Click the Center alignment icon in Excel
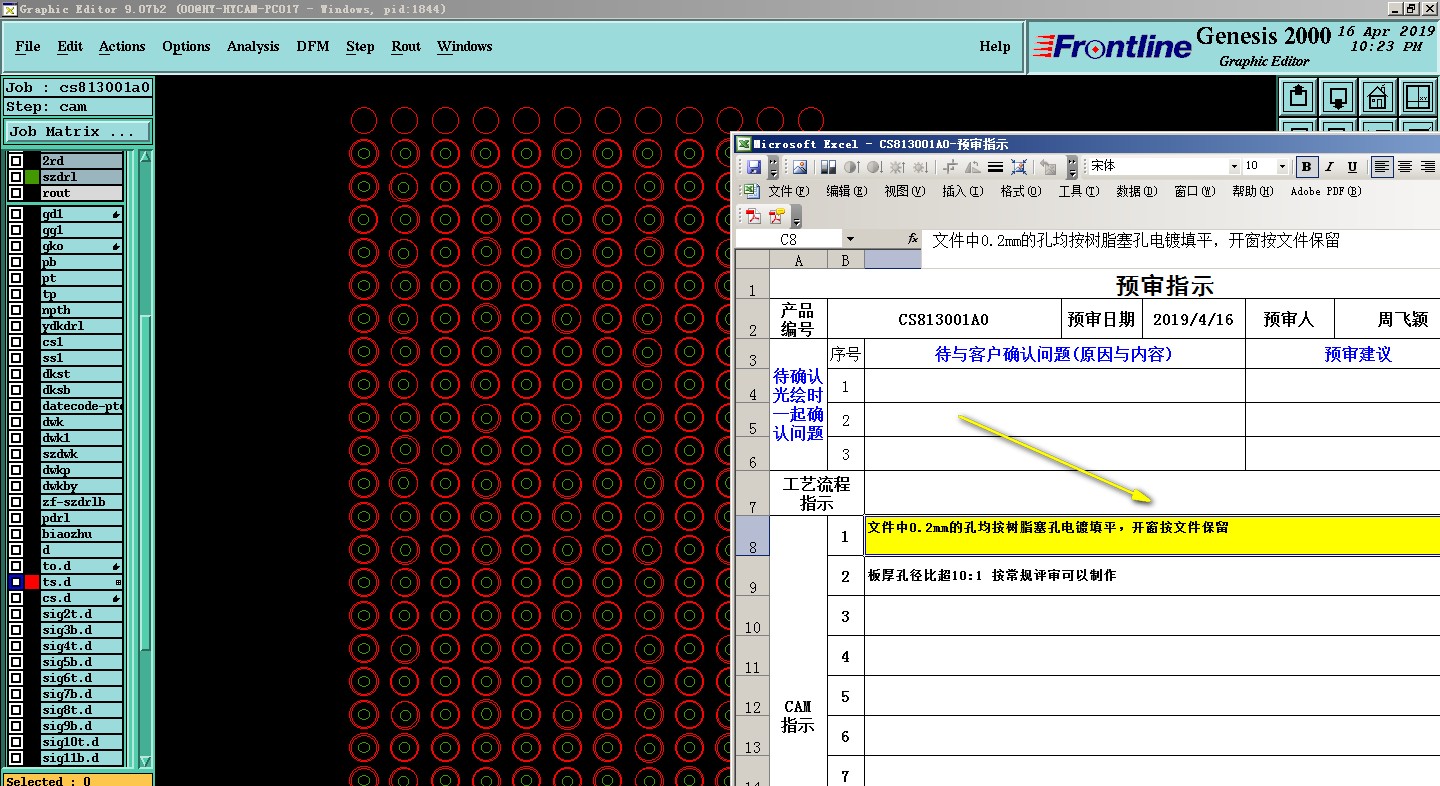Image resolution: width=1440 pixels, height=786 pixels. pos(1405,166)
